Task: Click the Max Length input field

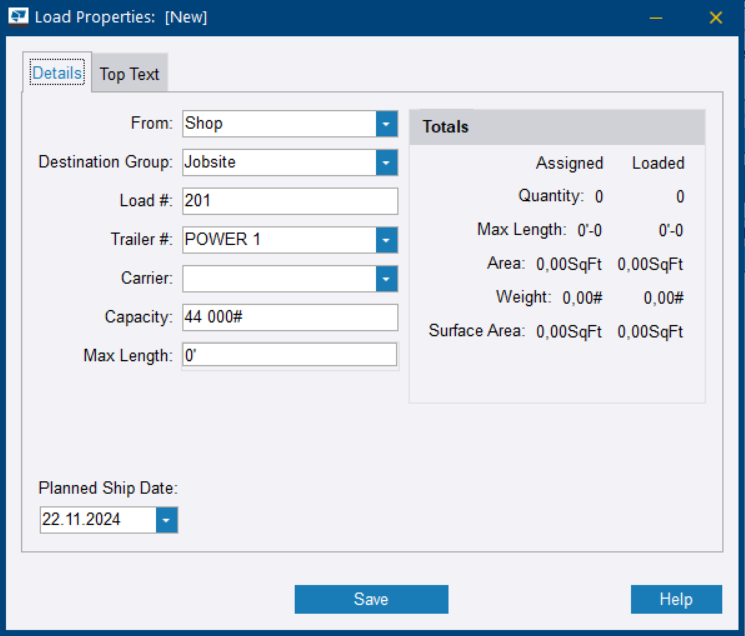Action: pyautogui.click(x=289, y=355)
